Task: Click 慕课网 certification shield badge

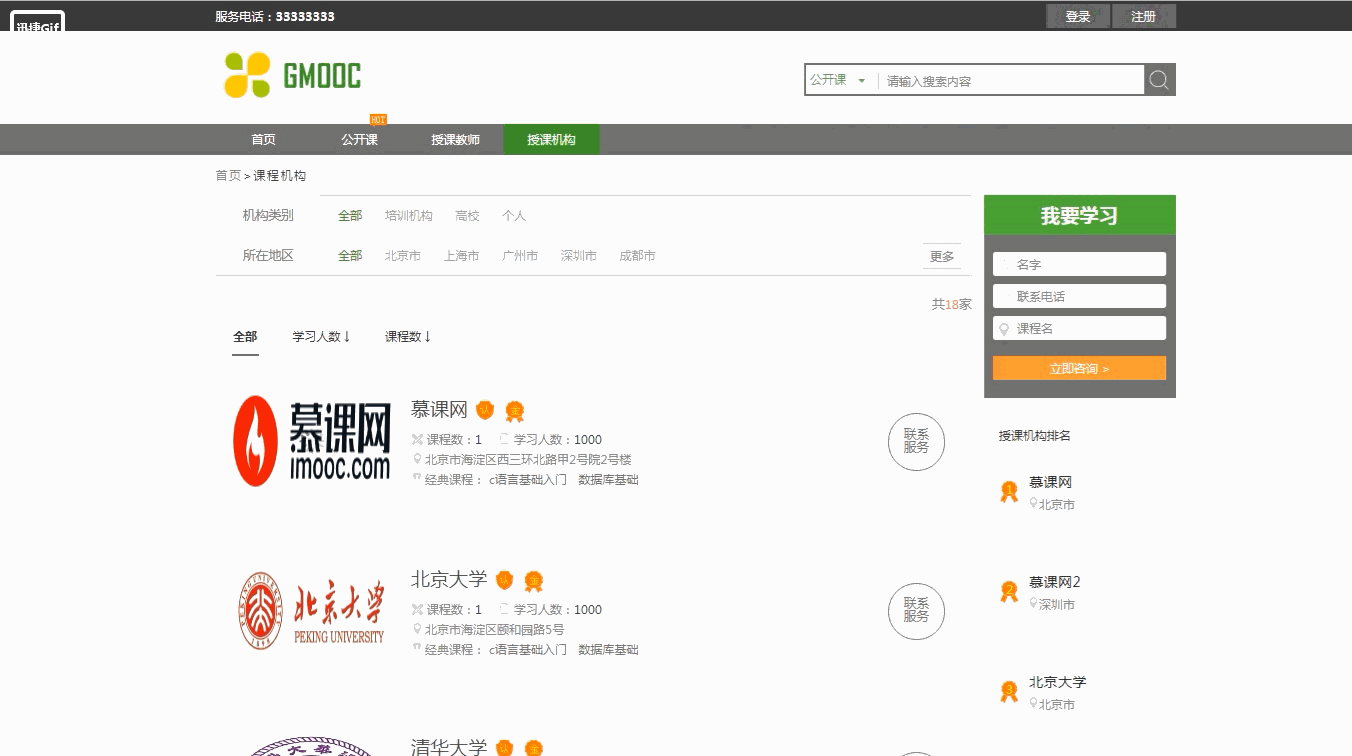Action: tap(485, 410)
